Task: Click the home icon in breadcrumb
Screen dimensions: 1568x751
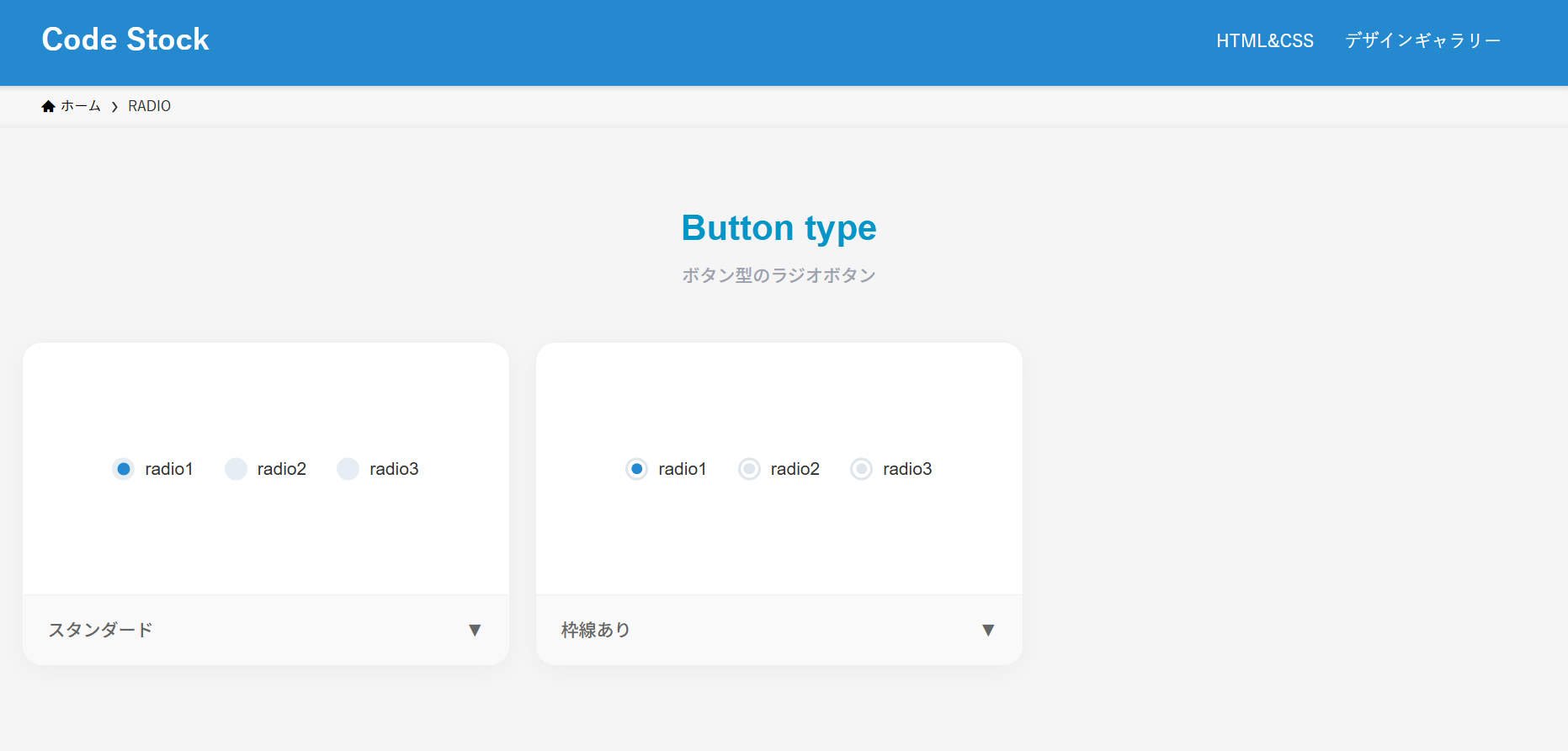Action: coord(48,106)
